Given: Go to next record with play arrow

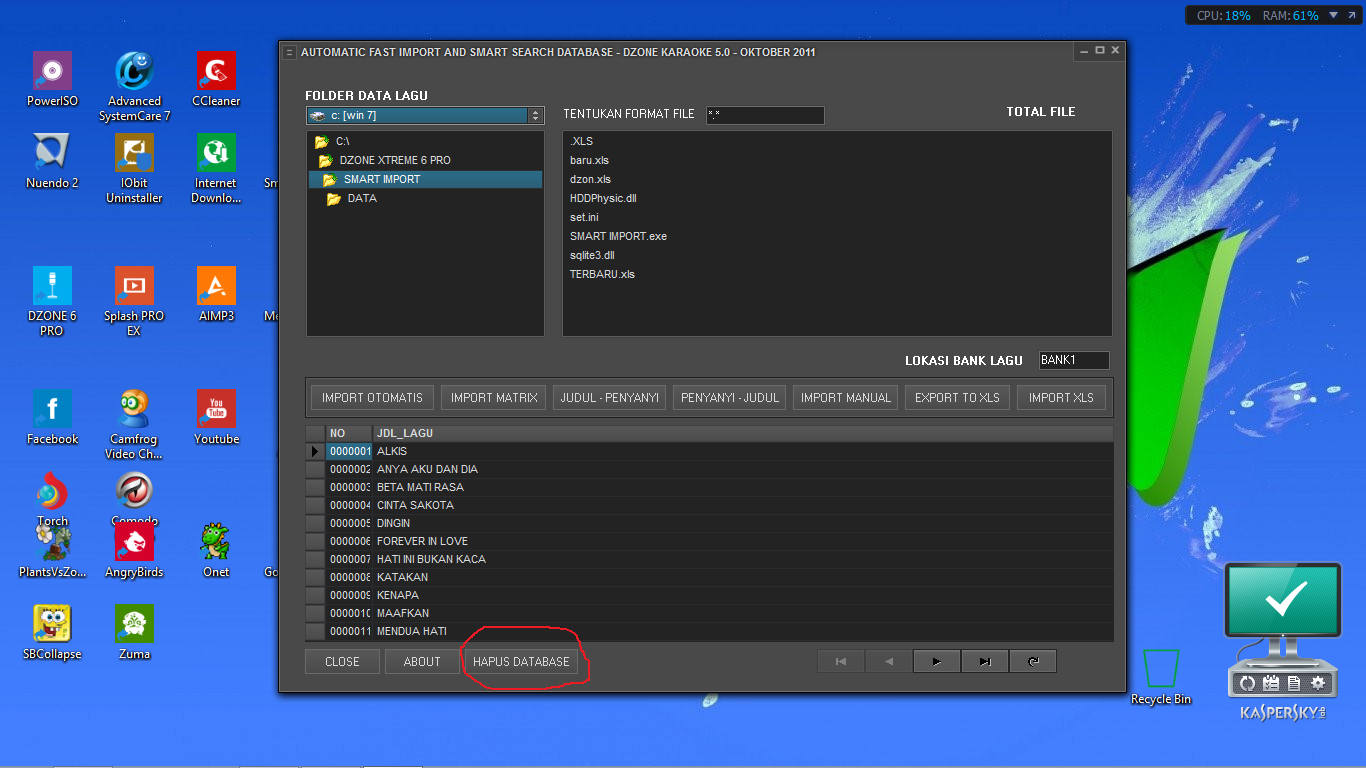Looking at the screenshot, I should point(937,661).
